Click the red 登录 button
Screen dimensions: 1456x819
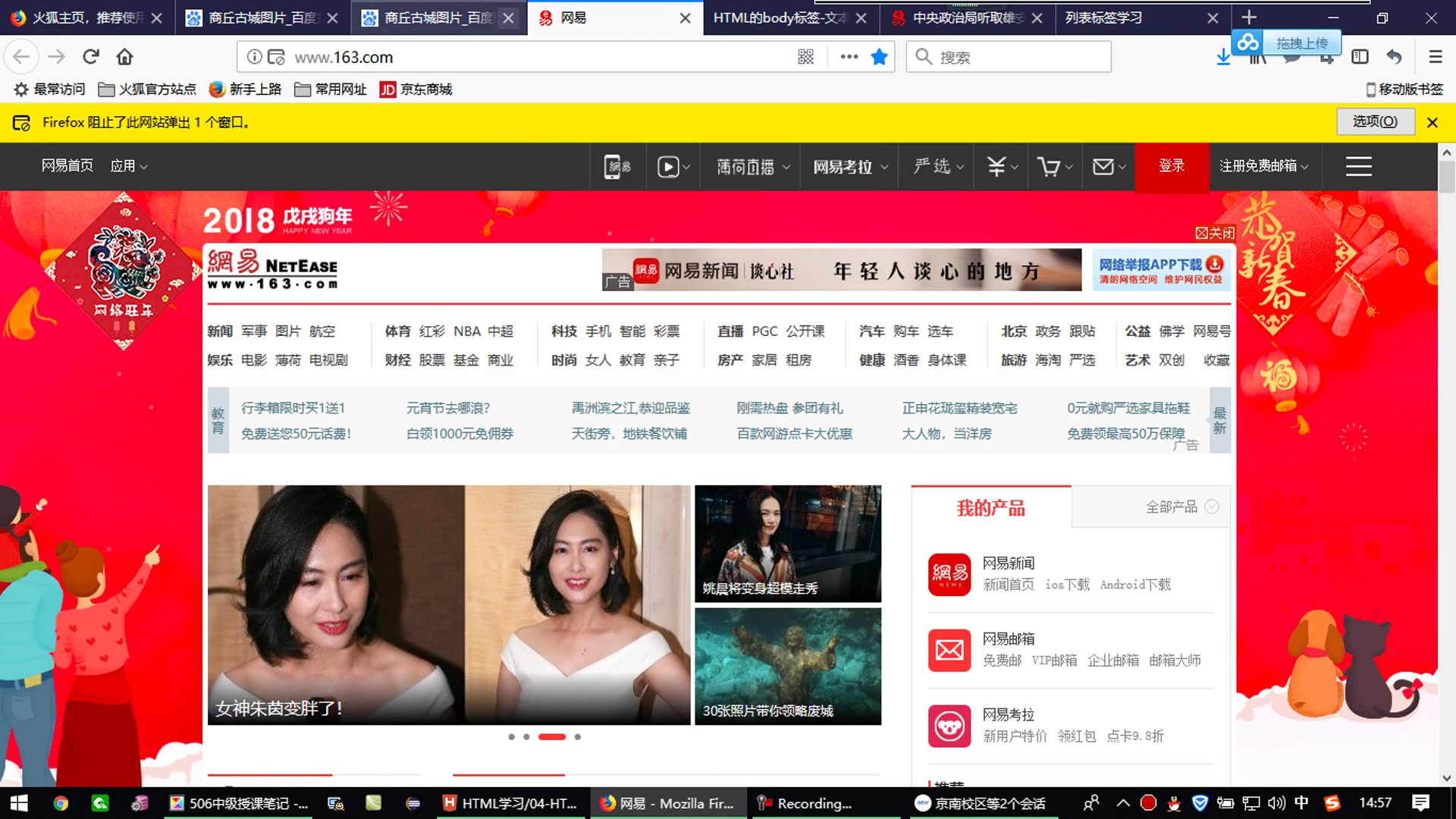point(1172,166)
